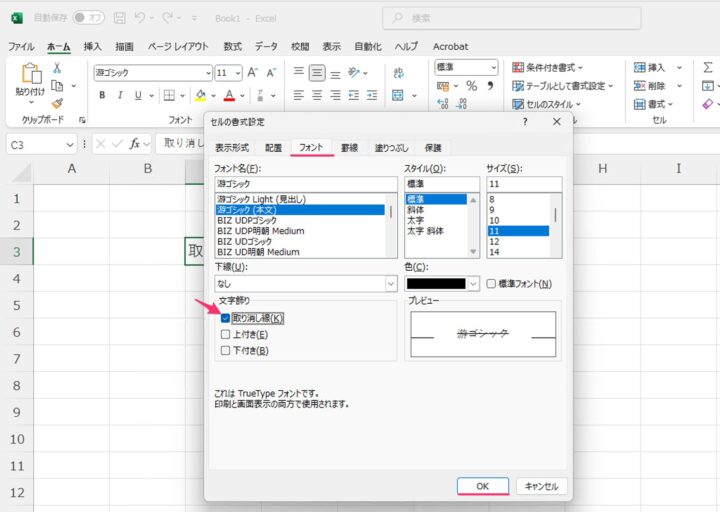Select 太字 in the style list
Viewport: 720px width, 512px height.
(x=415, y=220)
